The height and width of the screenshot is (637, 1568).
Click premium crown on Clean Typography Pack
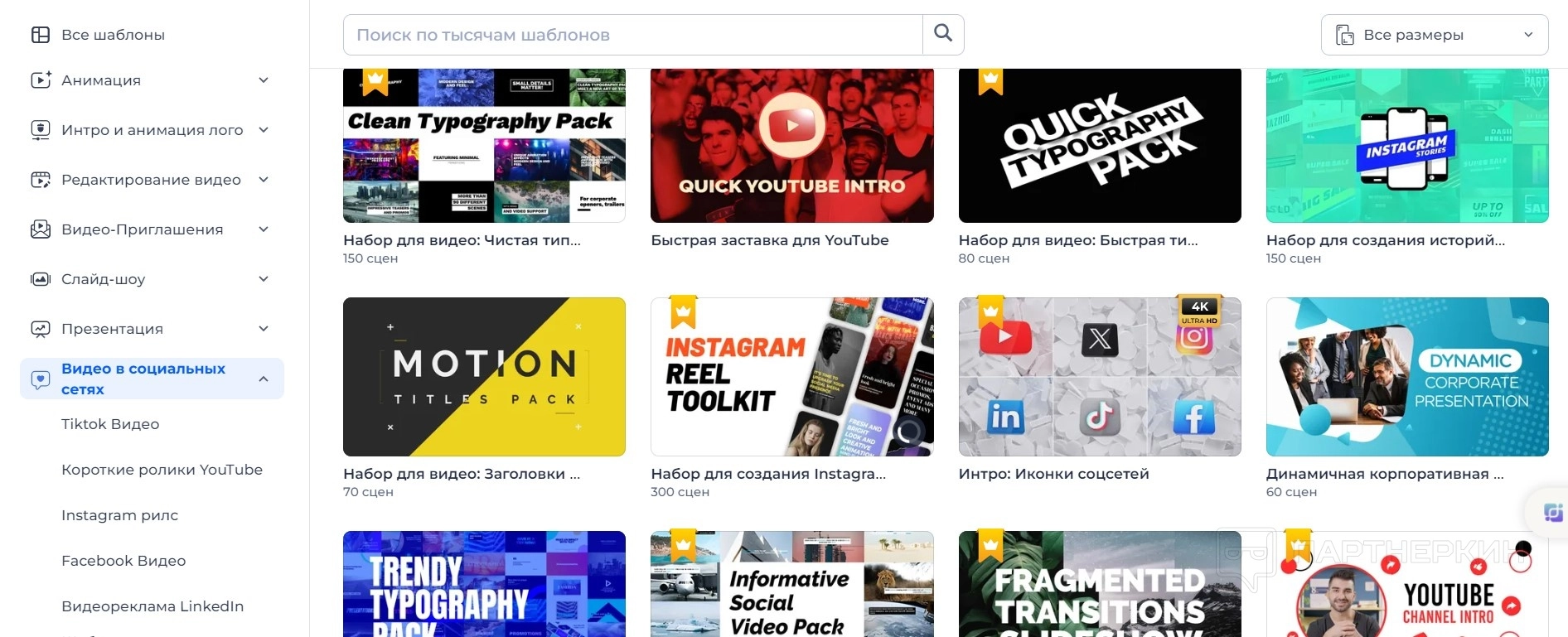(375, 81)
